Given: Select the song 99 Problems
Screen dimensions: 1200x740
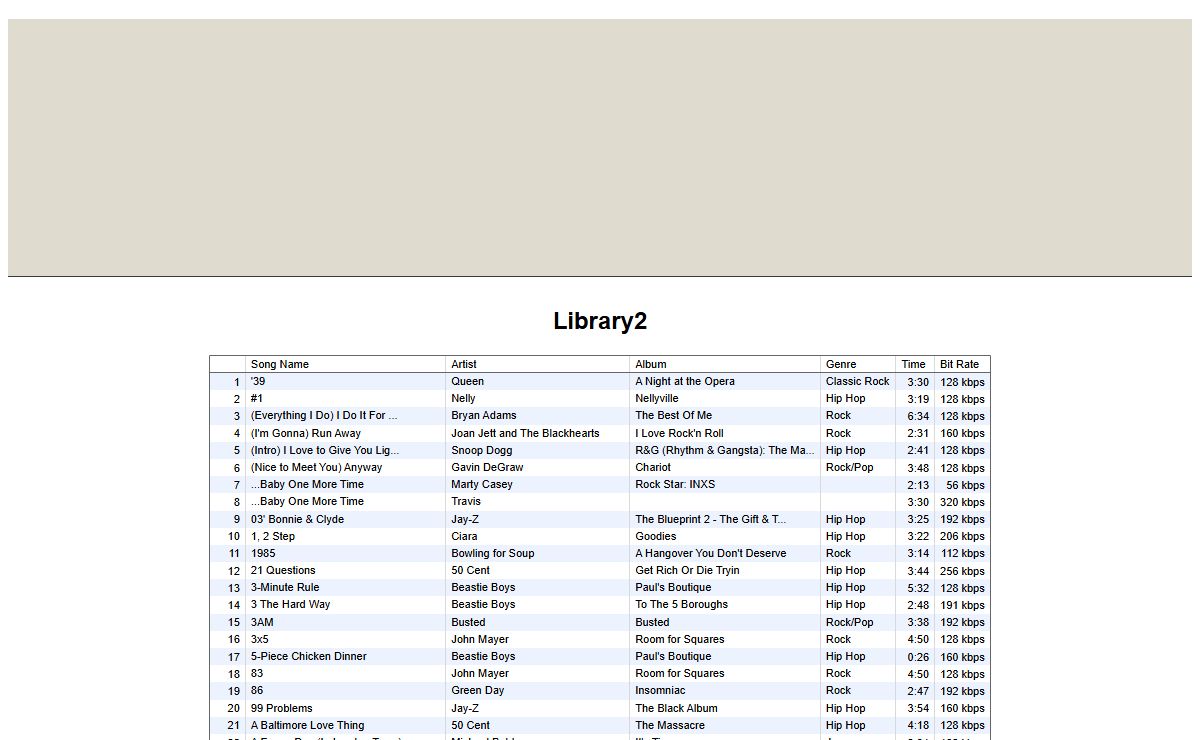Looking at the screenshot, I should 282,708.
